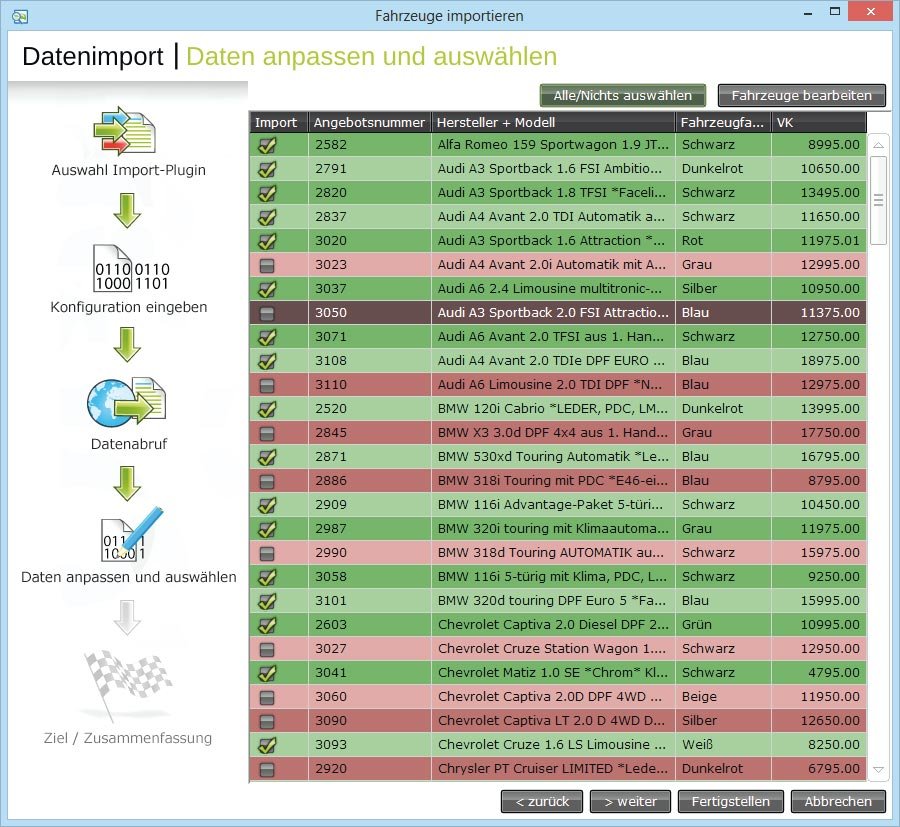Click Ziel / Zusammenfassung label
The height and width of the screenshot is (827, 900).
click(127, 738)
